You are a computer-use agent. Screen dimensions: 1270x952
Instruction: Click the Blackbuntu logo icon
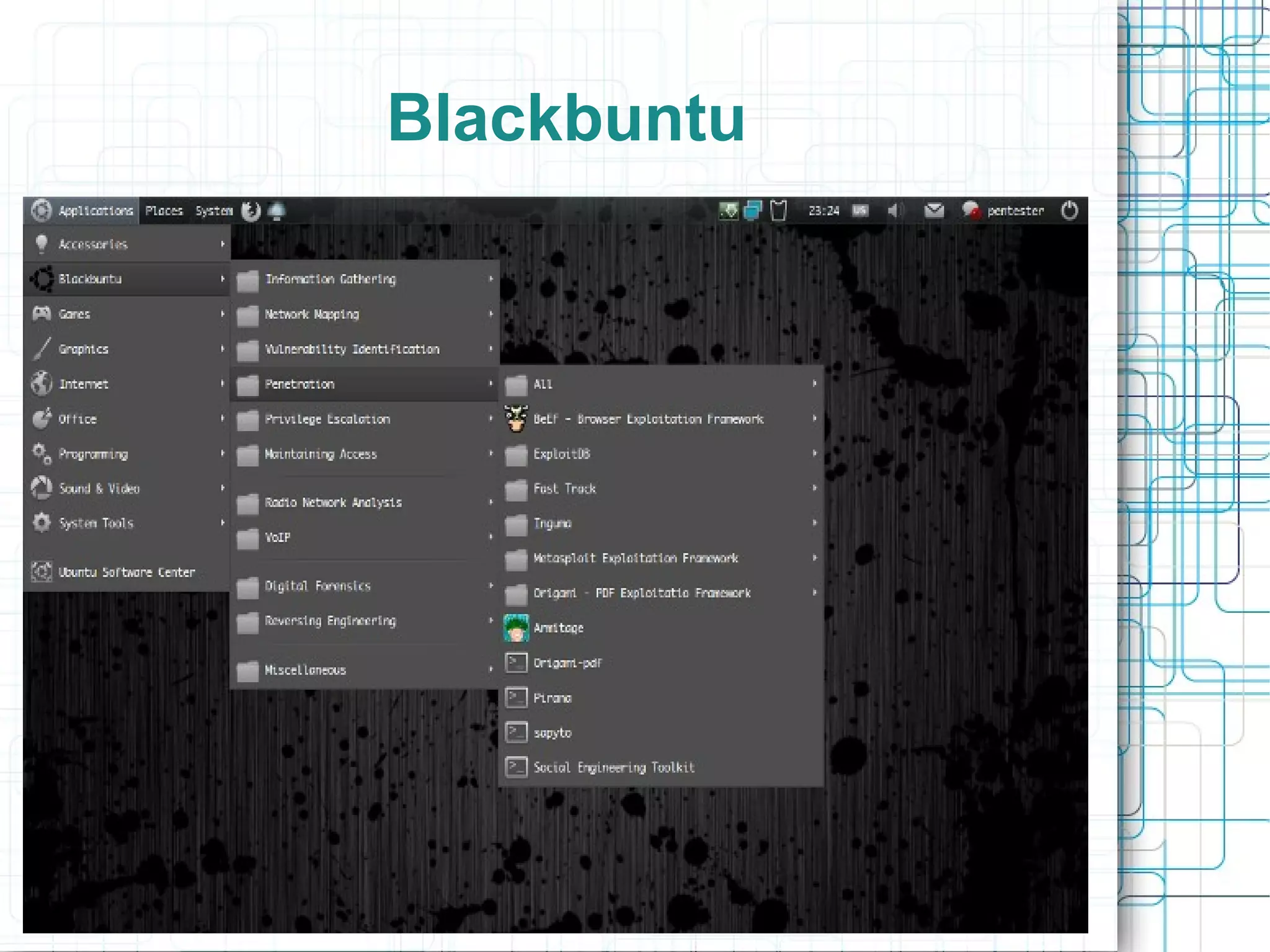pos(42,278)
